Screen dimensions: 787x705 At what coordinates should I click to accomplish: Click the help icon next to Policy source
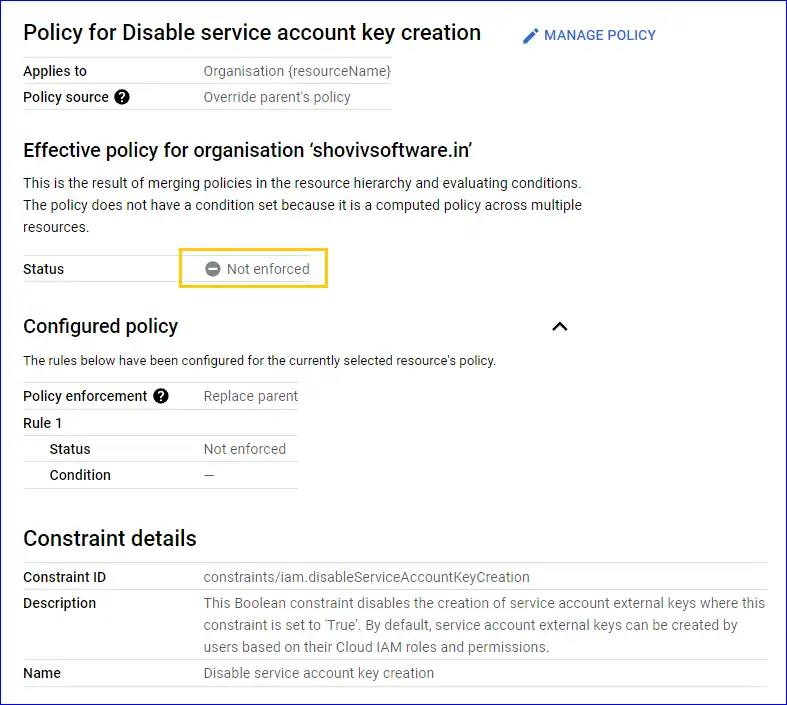pyautogui.click(x=122, y=97)
